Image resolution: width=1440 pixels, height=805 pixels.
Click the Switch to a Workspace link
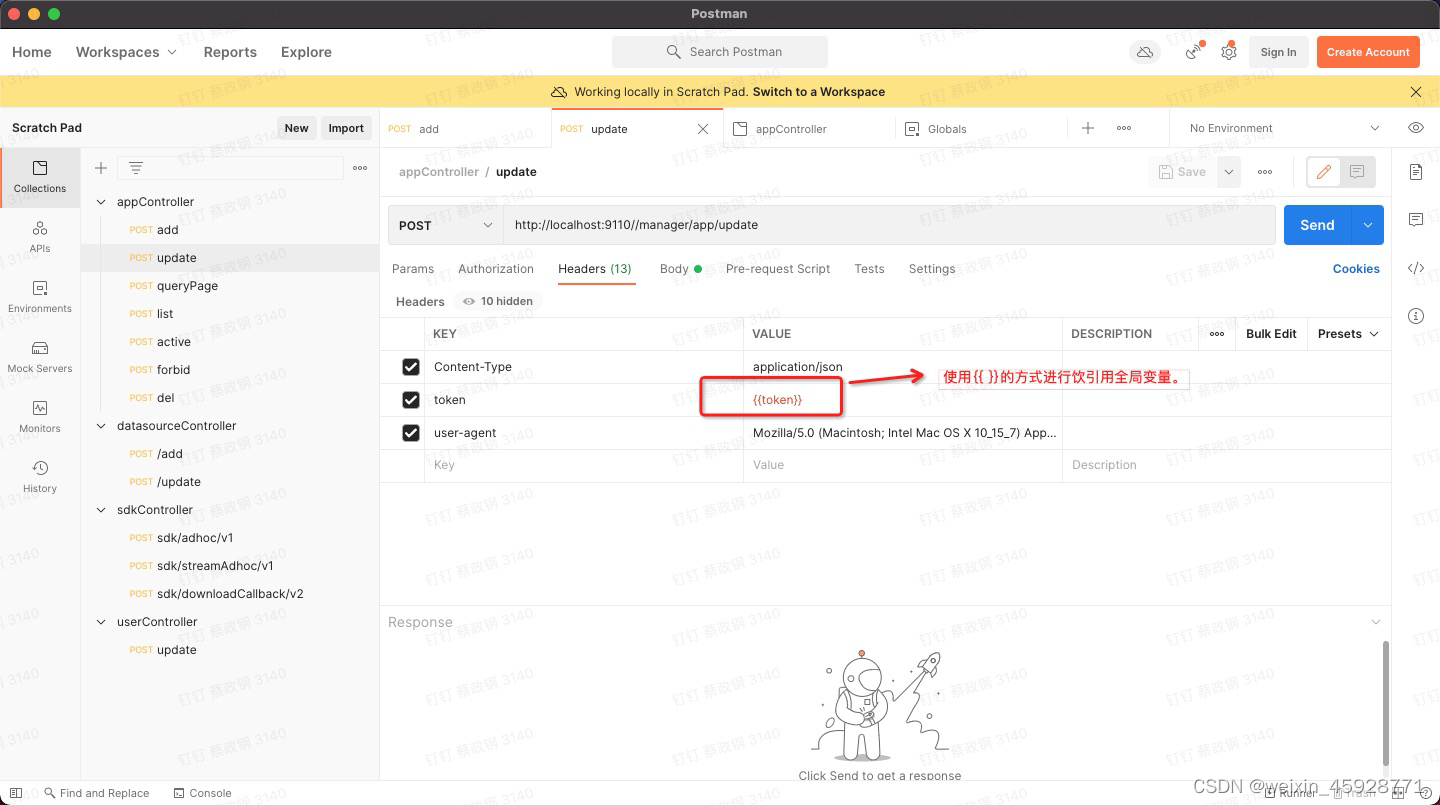pyautogui.click(x=819, y=92)
